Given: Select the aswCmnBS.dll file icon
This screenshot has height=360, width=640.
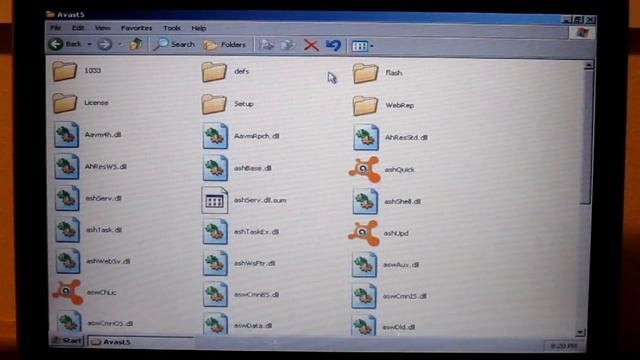Looking at the screenshot, I should click(215, 294).
